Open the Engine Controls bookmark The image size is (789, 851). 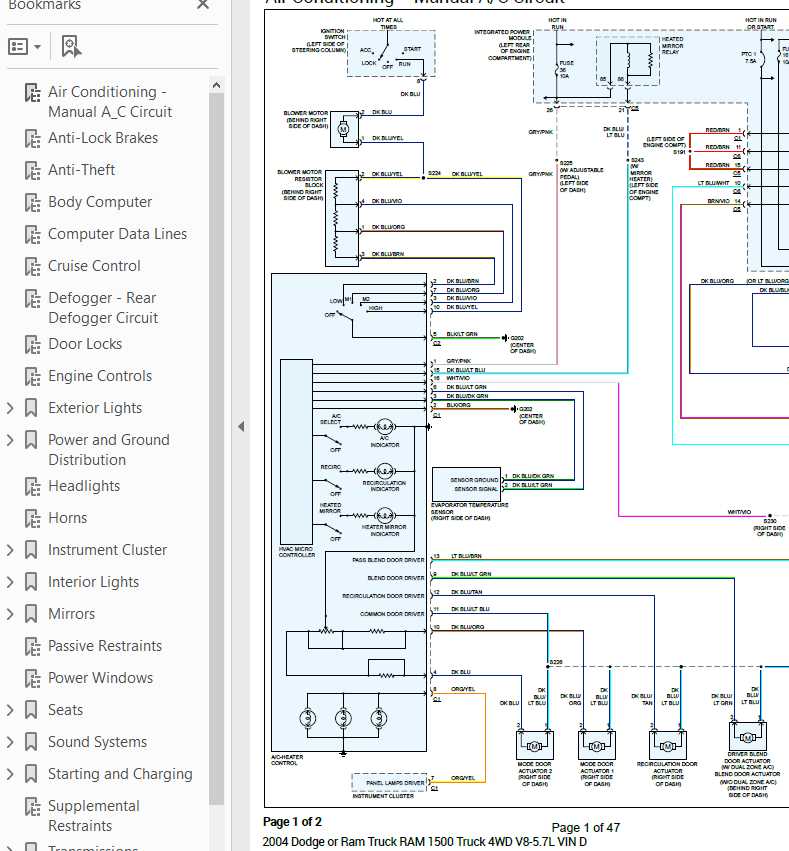[100, 376]
